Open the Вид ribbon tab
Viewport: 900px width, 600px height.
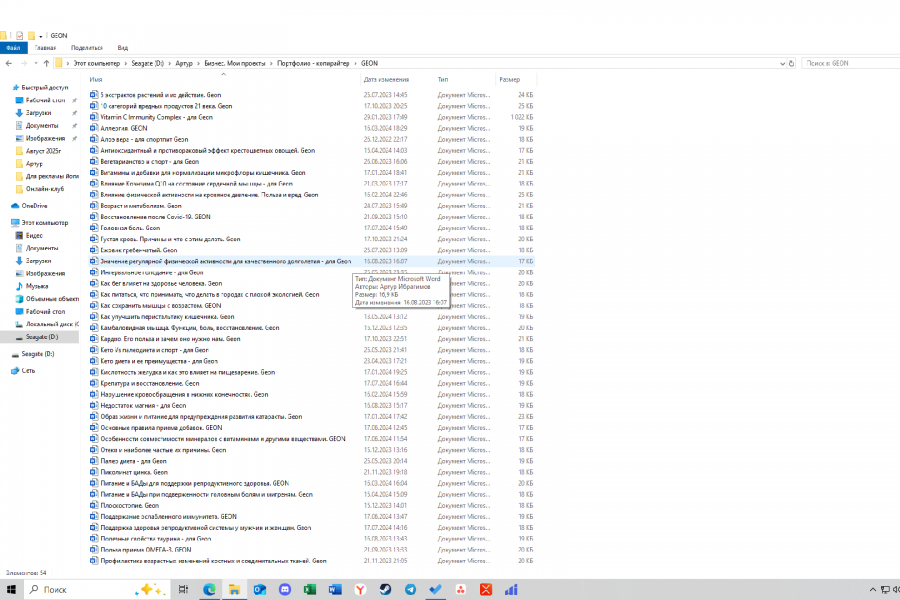click(x=123, y=48)
